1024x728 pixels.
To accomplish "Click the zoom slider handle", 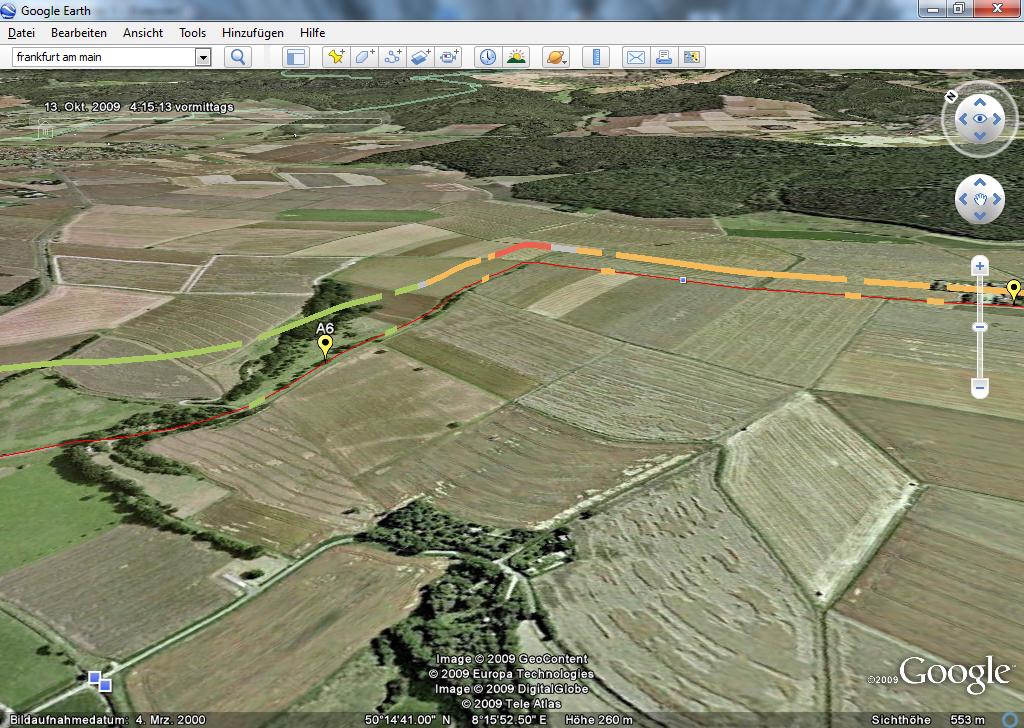I will [980, 327].
